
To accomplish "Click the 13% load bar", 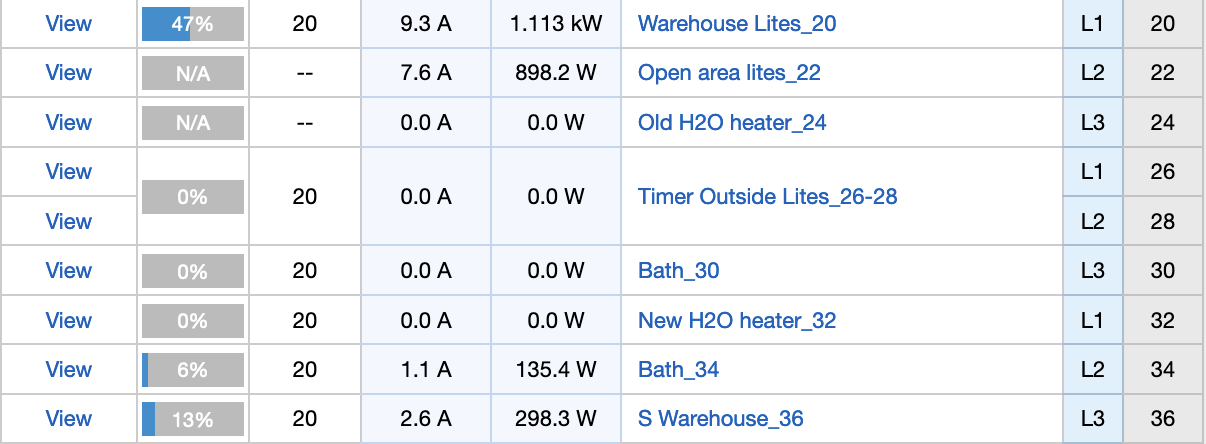I will point(192,419).
